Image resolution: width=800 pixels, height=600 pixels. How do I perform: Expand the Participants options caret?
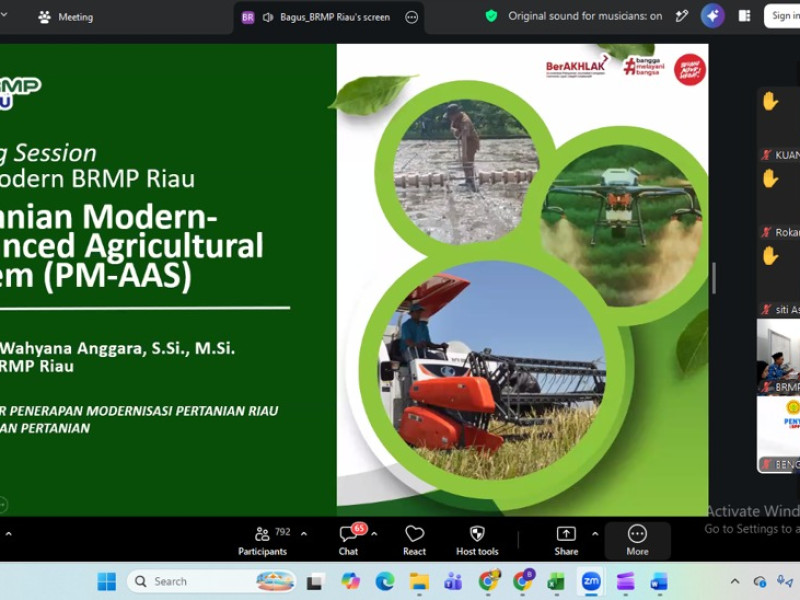coord(304,534)
